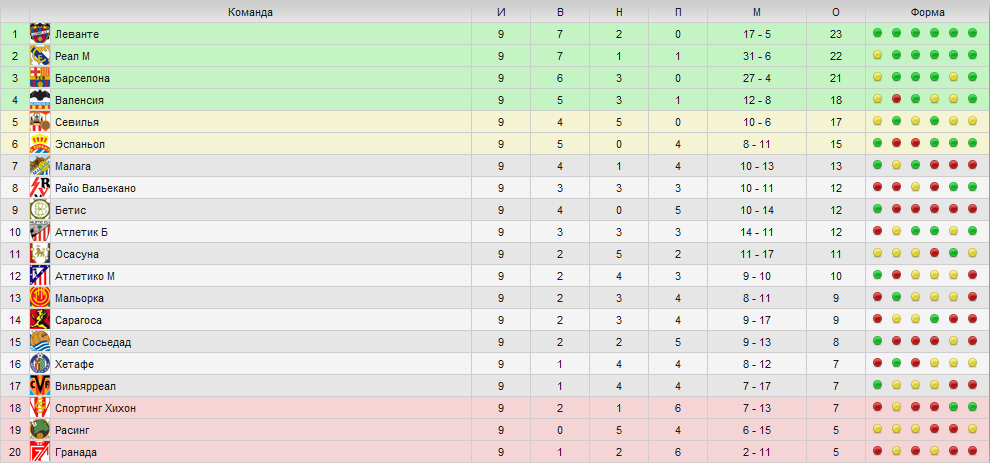
Task: Click the Espanyol club crest icon
Action: point(40,144)
